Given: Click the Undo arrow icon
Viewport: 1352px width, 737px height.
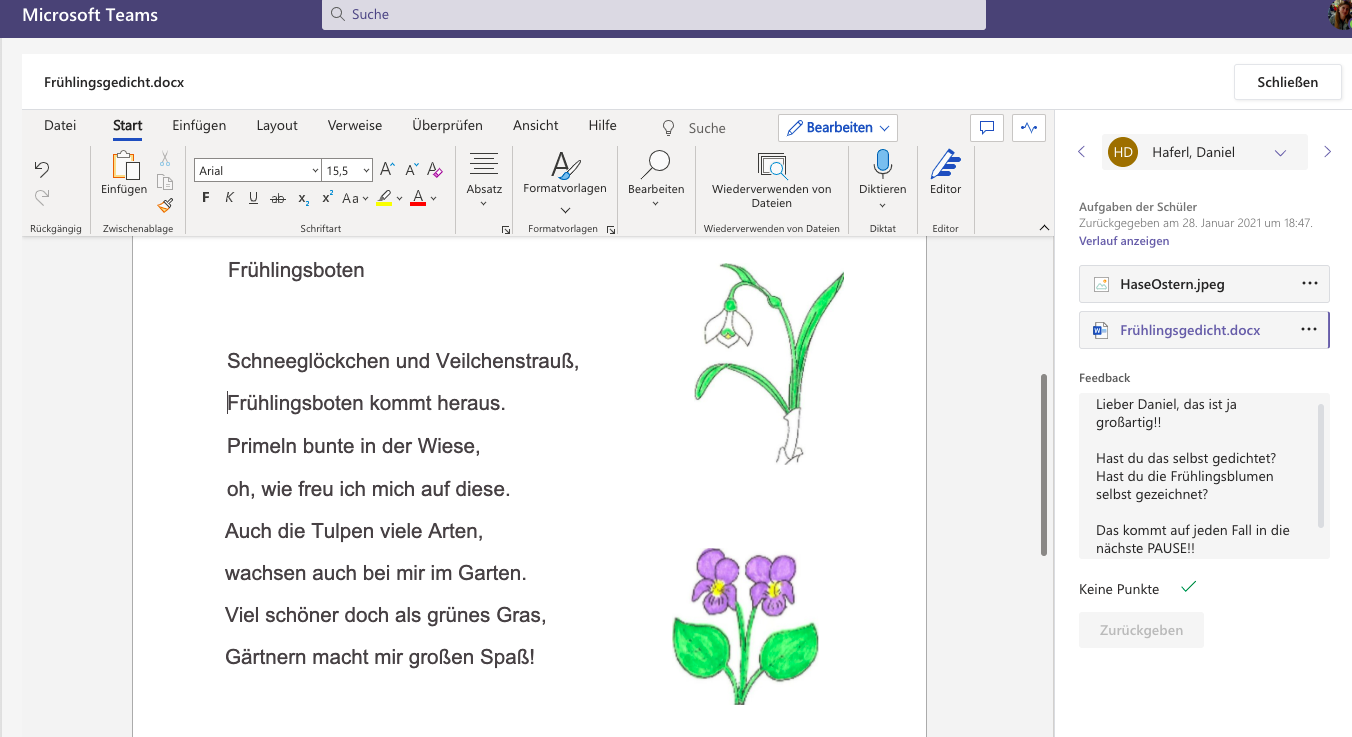Looking at the screenshot, I should click(x=42, y=169).
